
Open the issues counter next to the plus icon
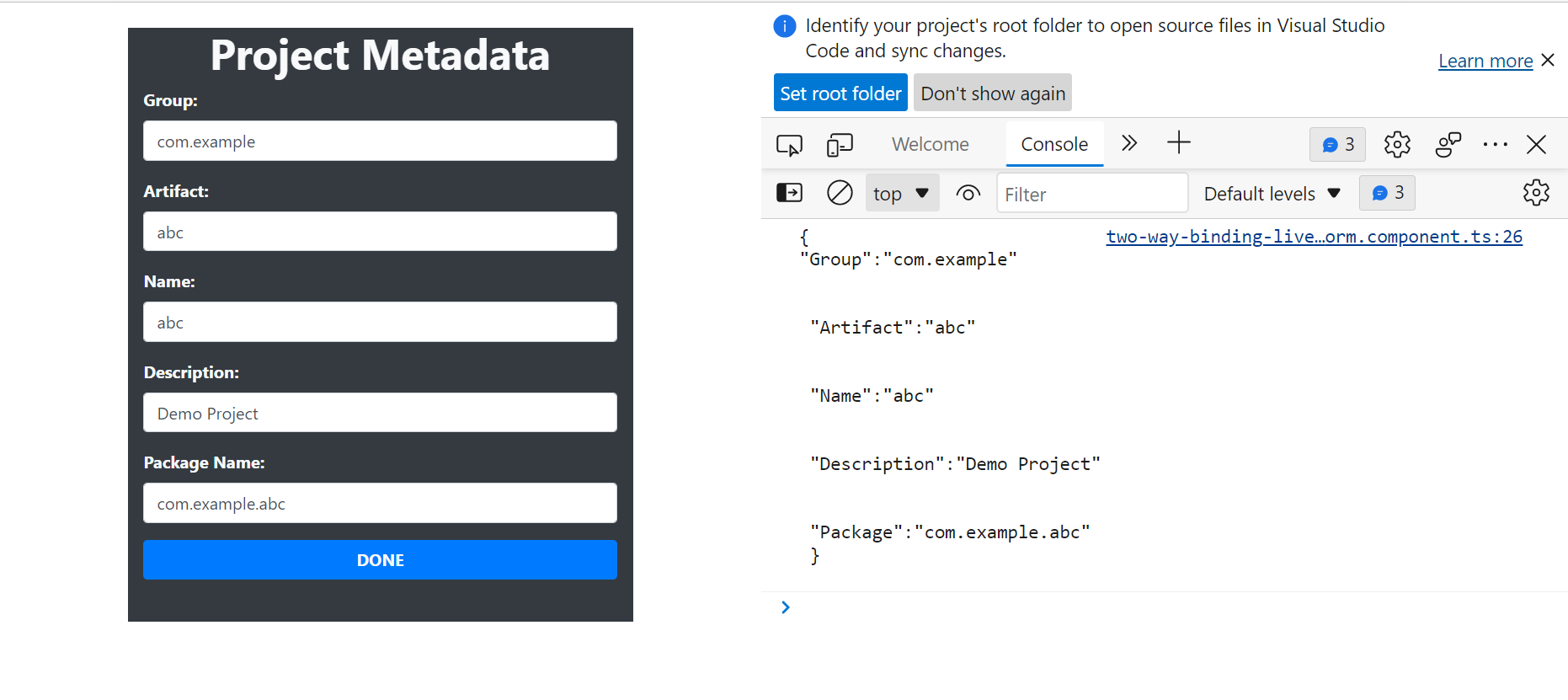(x=1337, y=144)
